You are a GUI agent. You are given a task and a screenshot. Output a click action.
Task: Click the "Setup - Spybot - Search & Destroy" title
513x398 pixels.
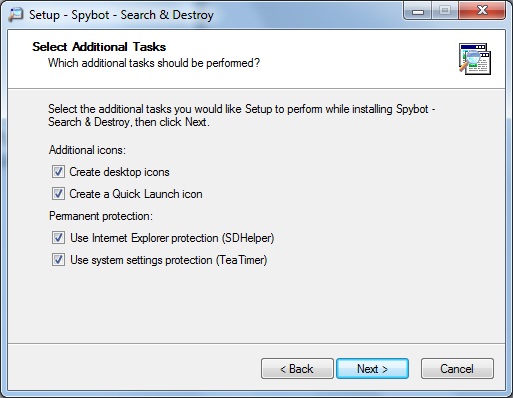click(121, 15)
